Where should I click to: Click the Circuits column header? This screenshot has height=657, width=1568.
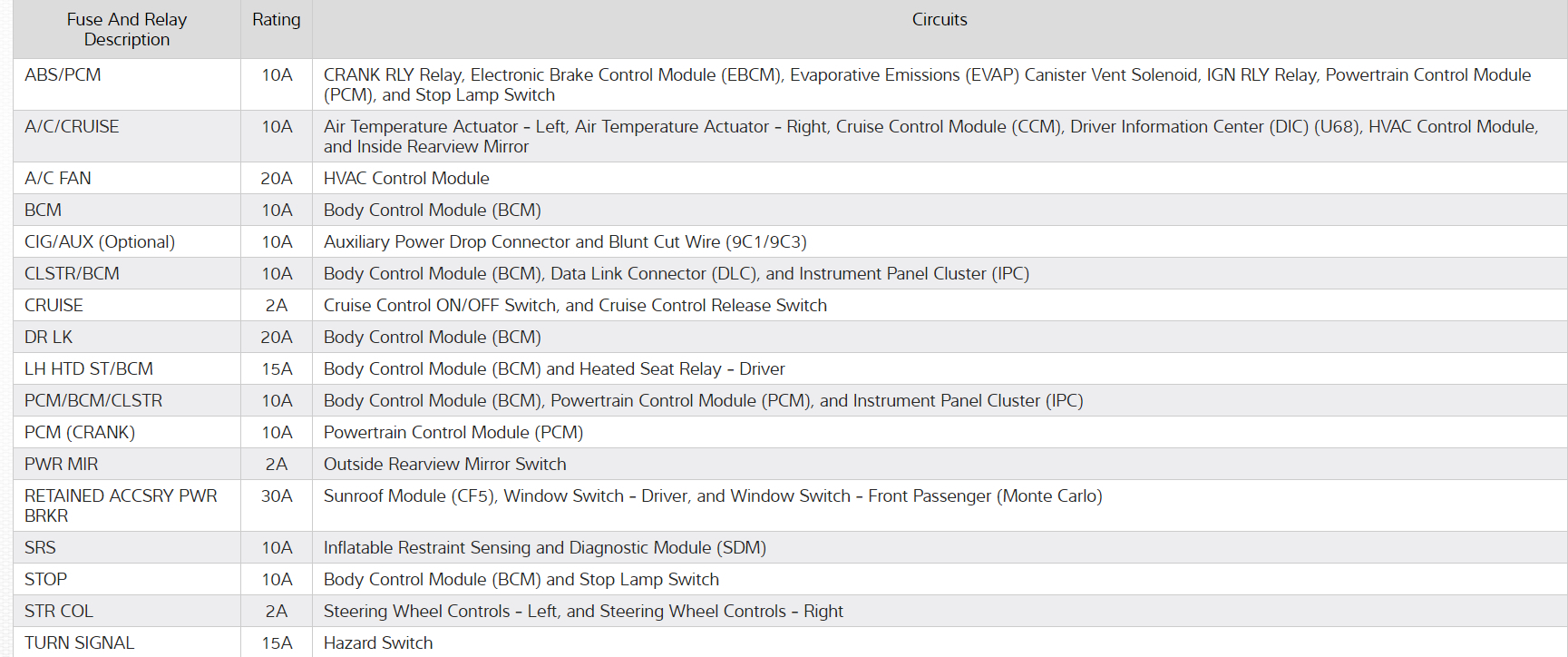[940, 20]
